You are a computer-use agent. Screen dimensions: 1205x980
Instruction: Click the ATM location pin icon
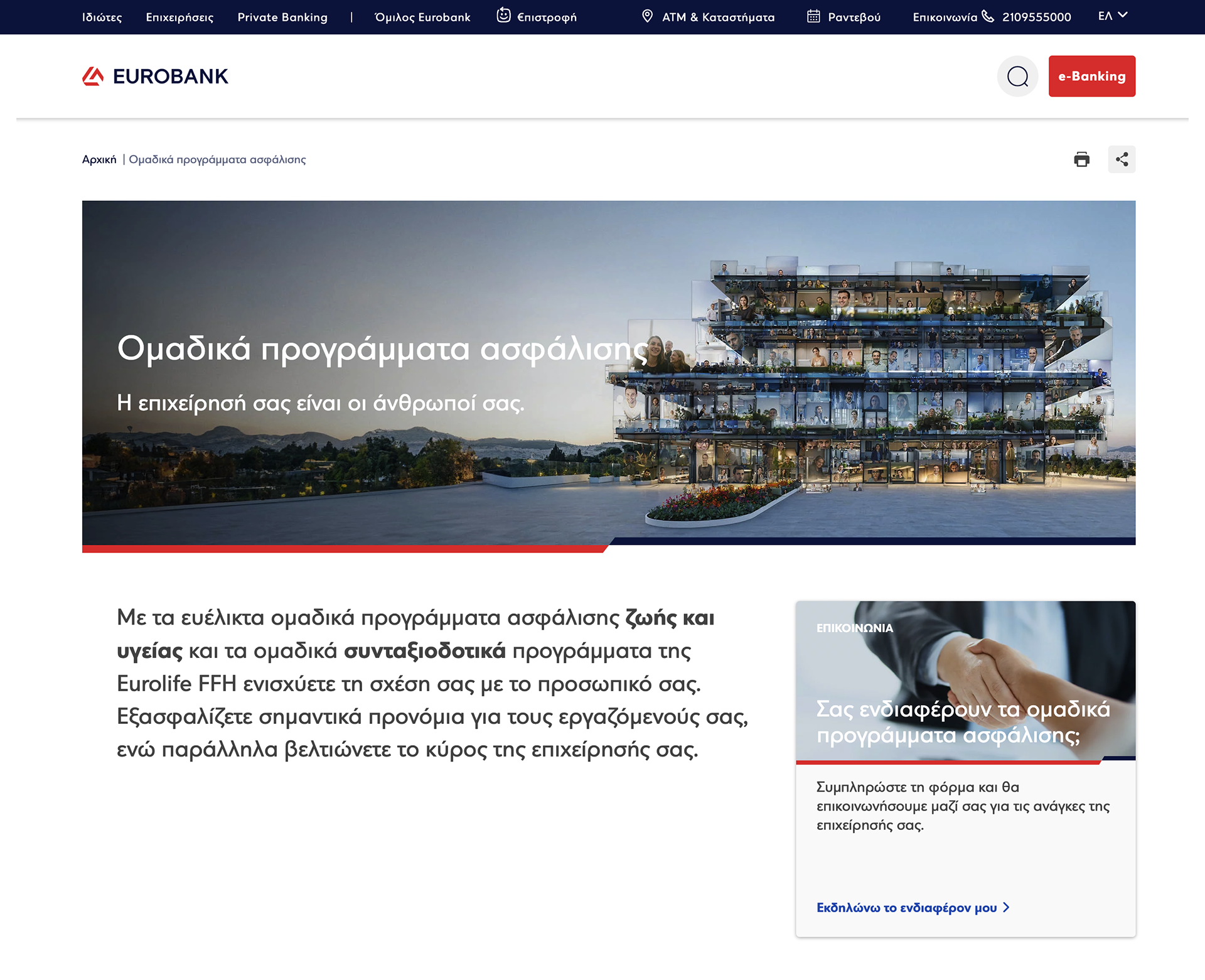click(647, 16)
